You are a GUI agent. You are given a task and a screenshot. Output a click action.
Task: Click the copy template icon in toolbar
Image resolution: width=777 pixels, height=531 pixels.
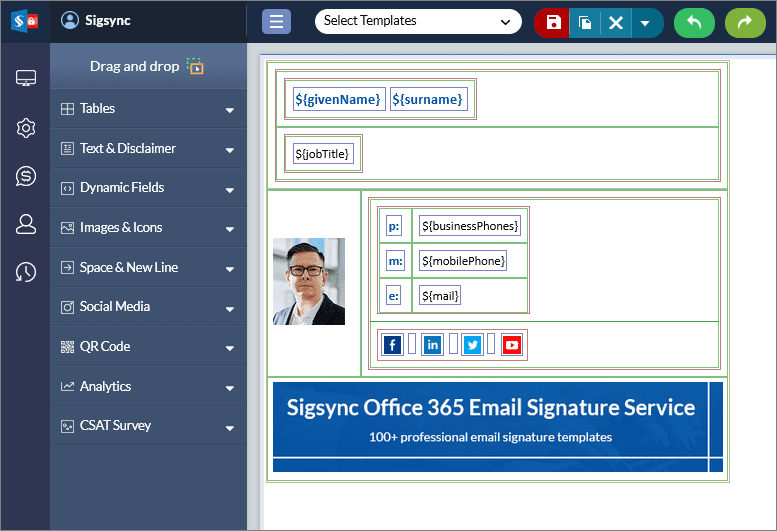[585, 22]
